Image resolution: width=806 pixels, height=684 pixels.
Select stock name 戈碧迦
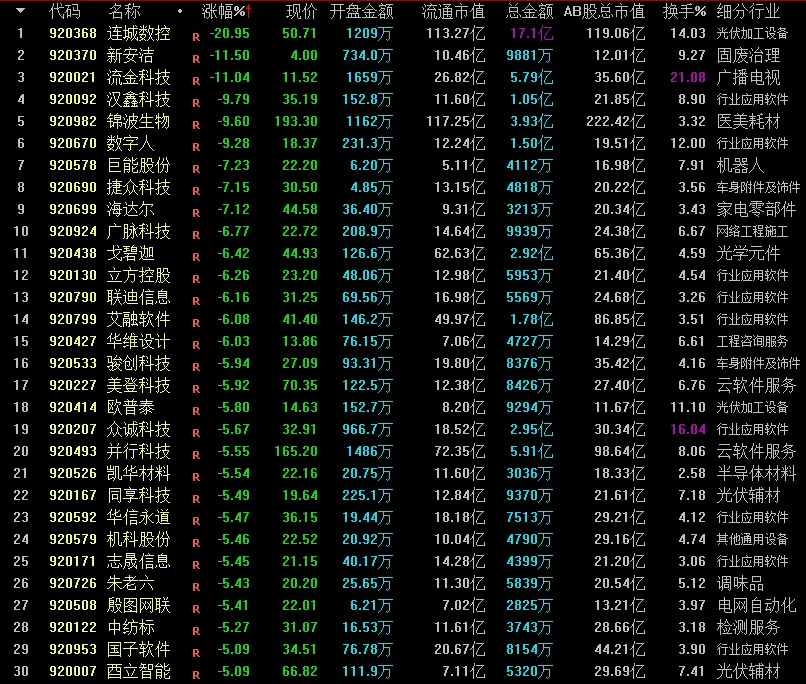[130, 253]
